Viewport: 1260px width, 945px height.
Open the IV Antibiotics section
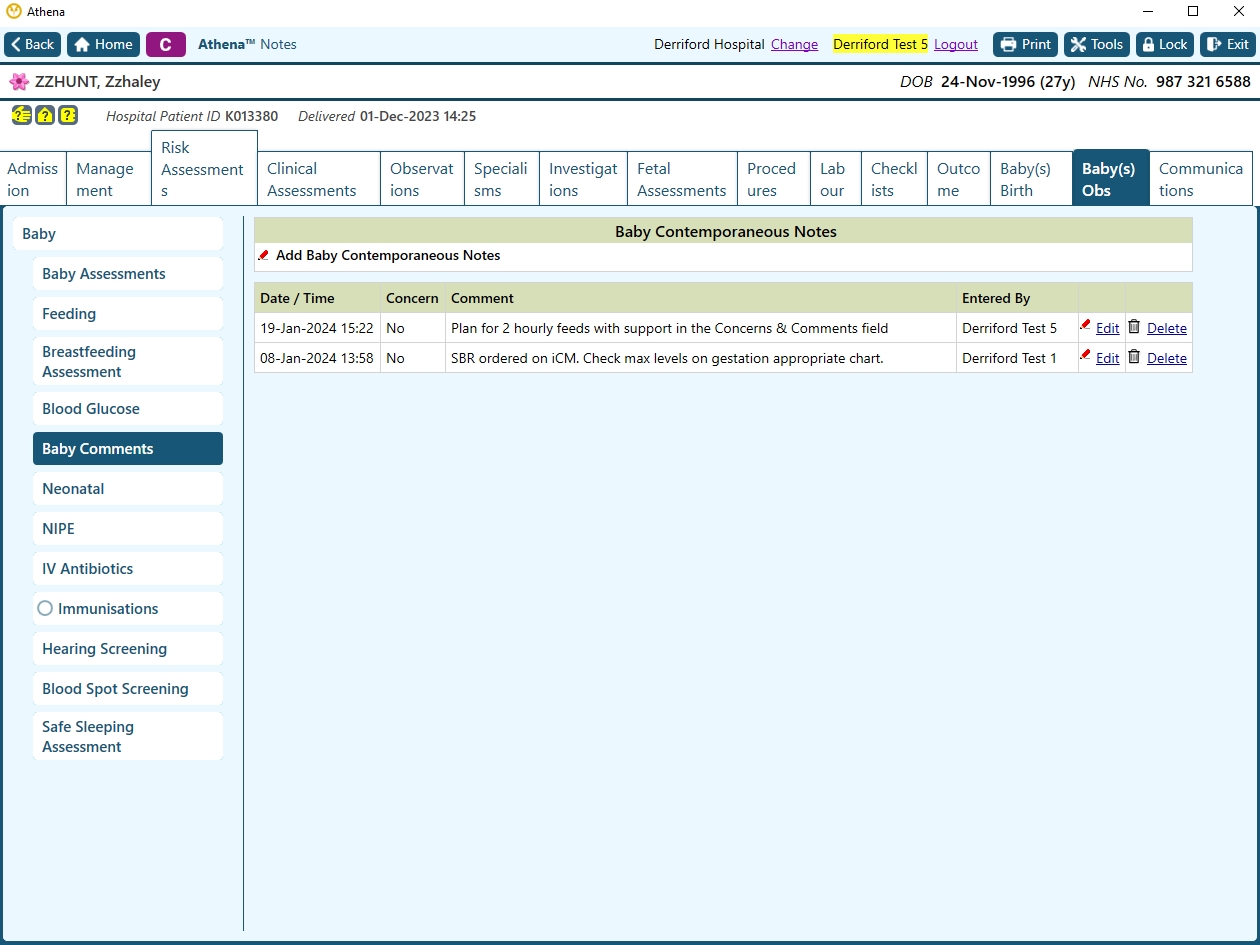tap(127, 569)
